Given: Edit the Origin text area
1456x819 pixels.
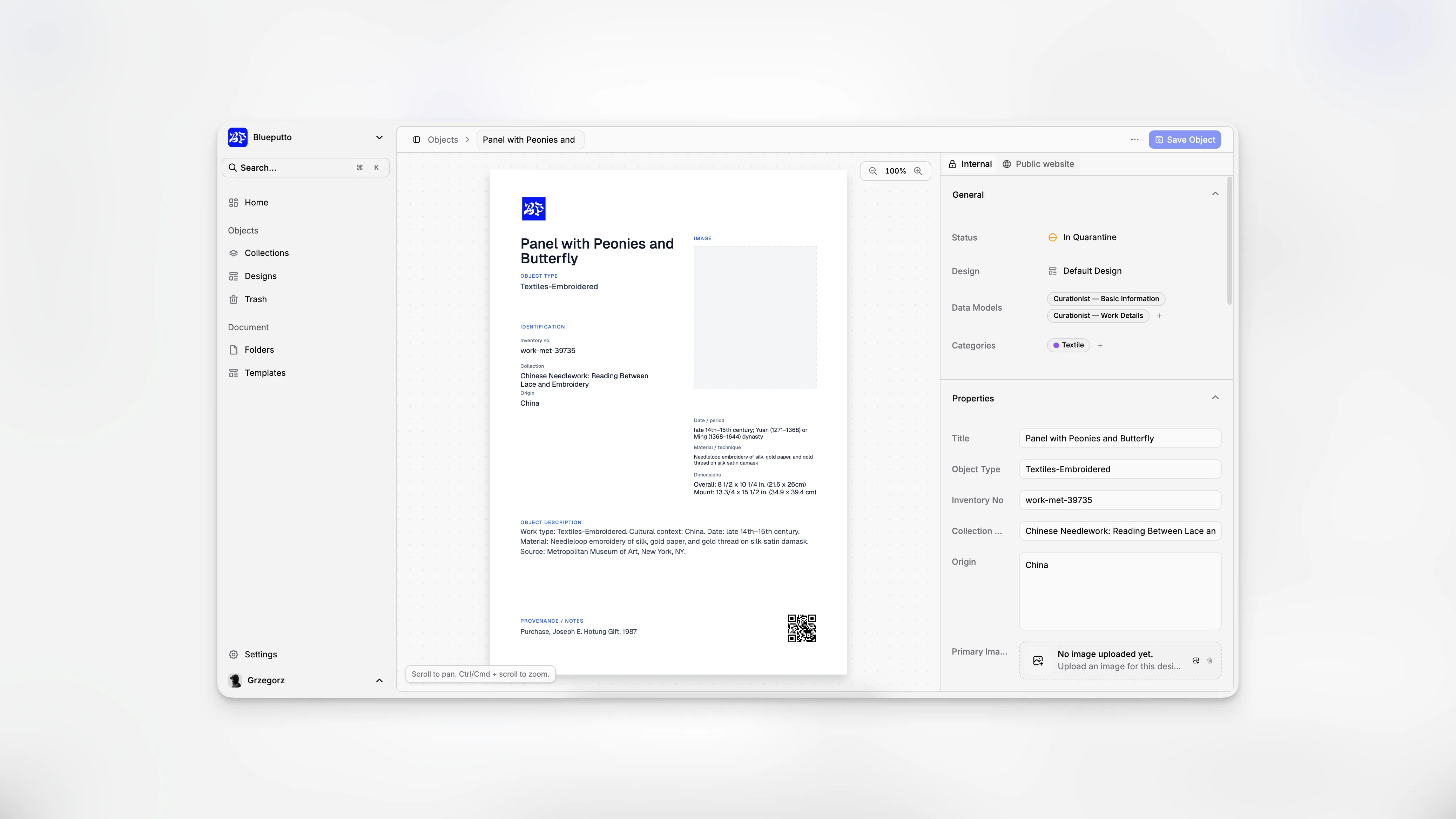Looking at the screenshot, I should coord(1120,591).
